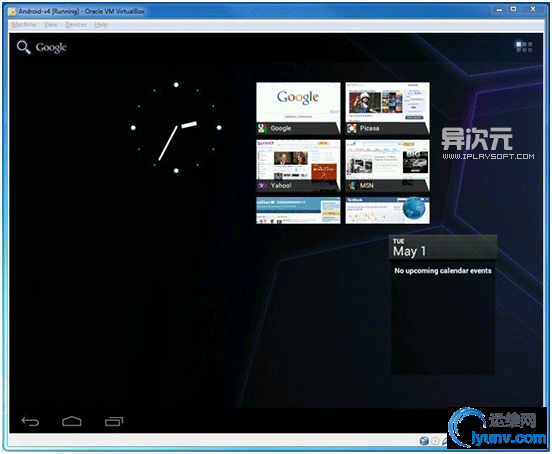
Task: Open the MSN bookmark thumbnail
Action: coord(388,166)
